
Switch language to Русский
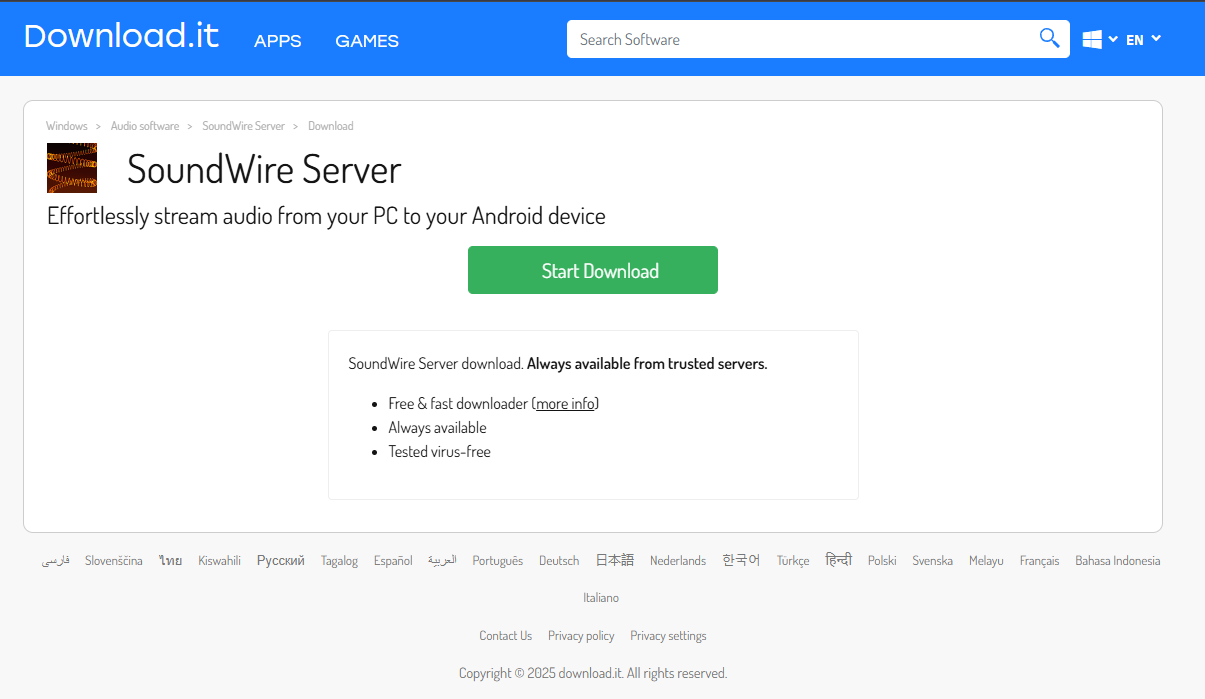[281, 561]
